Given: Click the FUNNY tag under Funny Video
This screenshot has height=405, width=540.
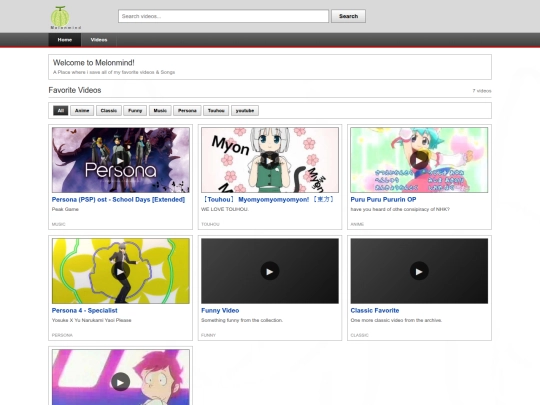Looking at the screenshot, I should [208, 335].
